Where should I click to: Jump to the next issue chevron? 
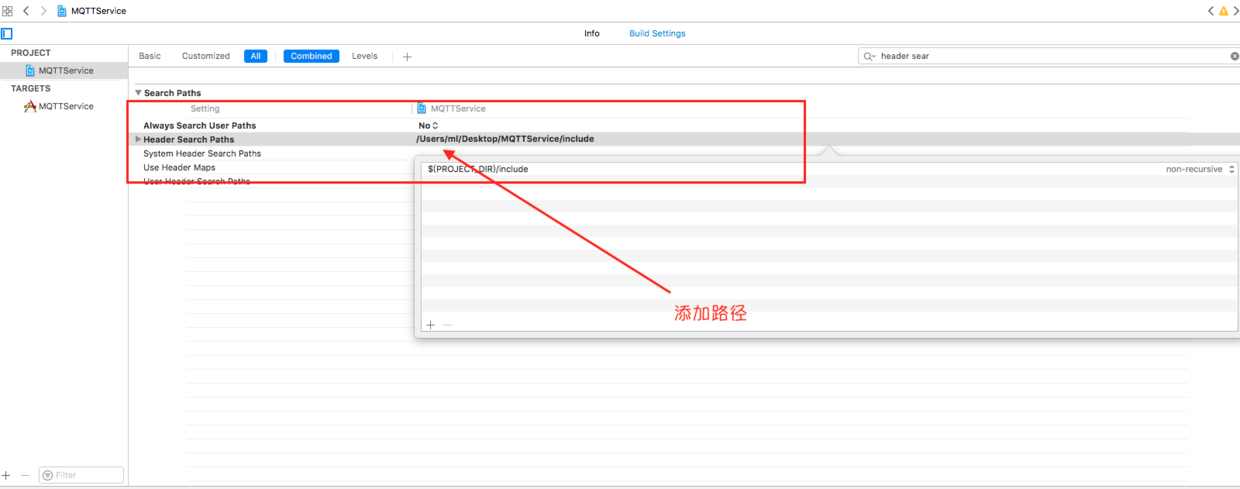click(1236, 10)
